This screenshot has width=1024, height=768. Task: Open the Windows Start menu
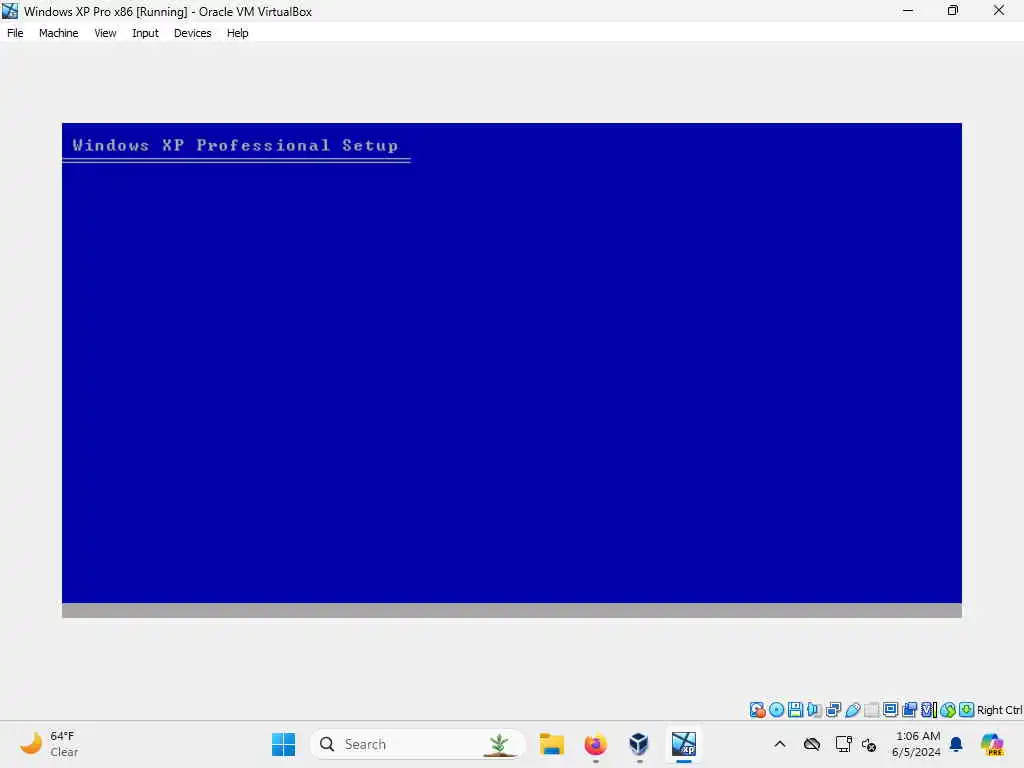[283, 744]
